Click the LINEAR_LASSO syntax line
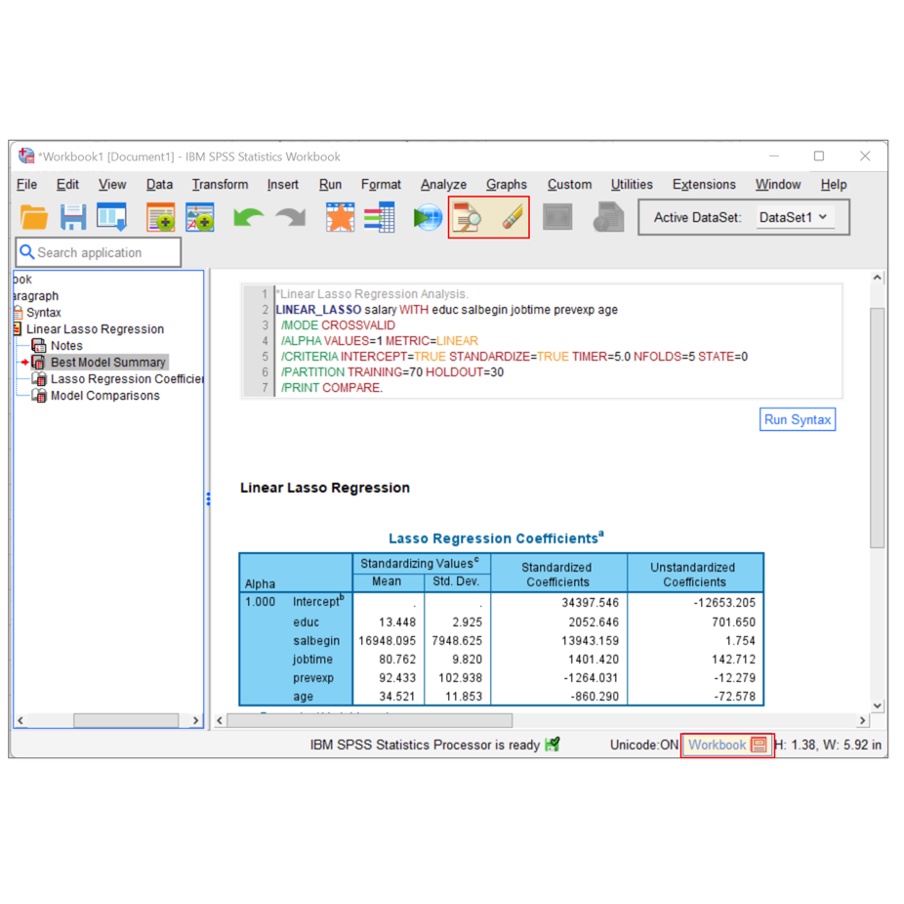This screenshot has height=904, width=904. (446, 310)
